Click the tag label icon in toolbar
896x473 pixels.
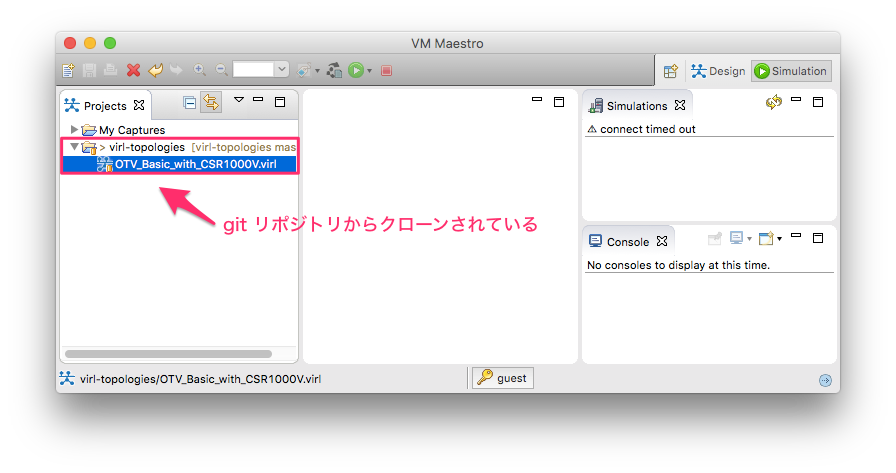pos(303,70)
